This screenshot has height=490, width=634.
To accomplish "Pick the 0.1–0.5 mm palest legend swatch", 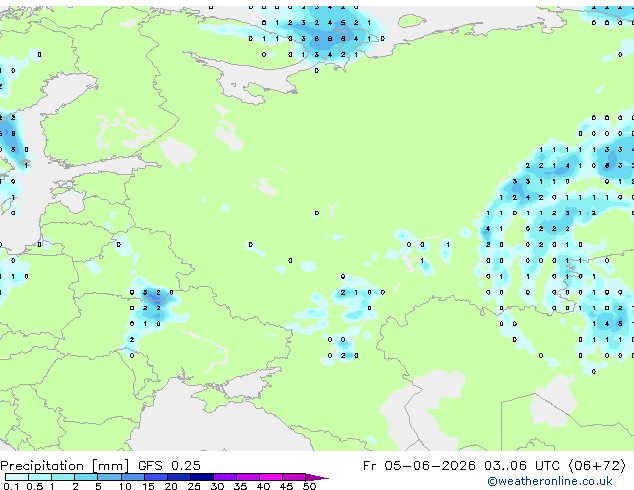I will point(17,477).
